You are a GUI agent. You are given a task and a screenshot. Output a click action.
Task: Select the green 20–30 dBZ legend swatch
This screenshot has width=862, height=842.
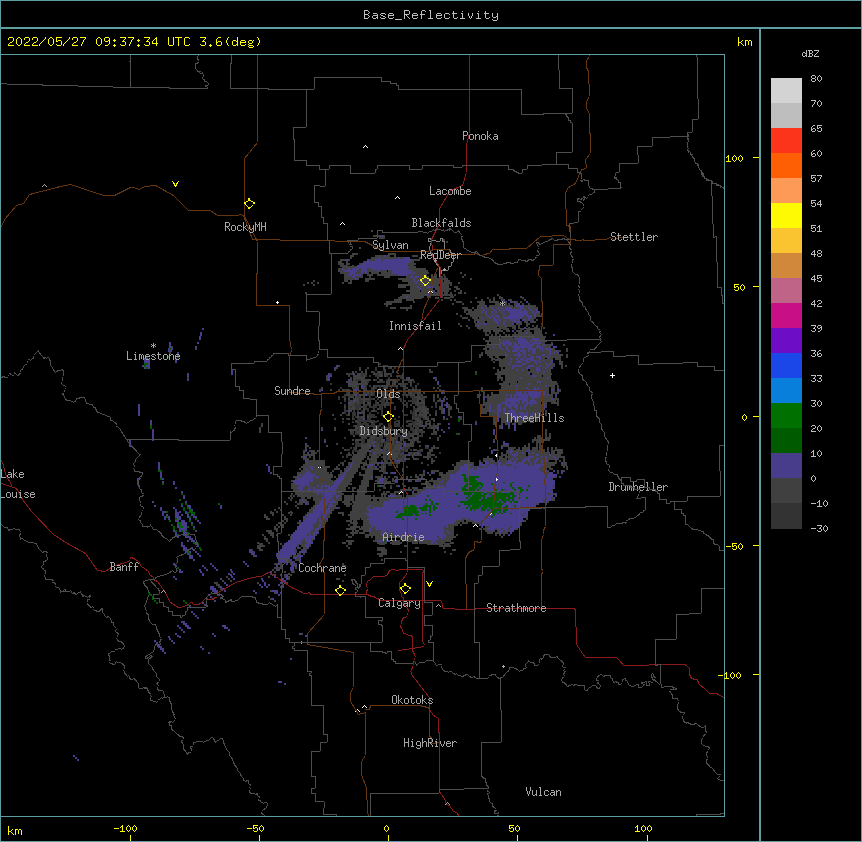coord(786,416)
